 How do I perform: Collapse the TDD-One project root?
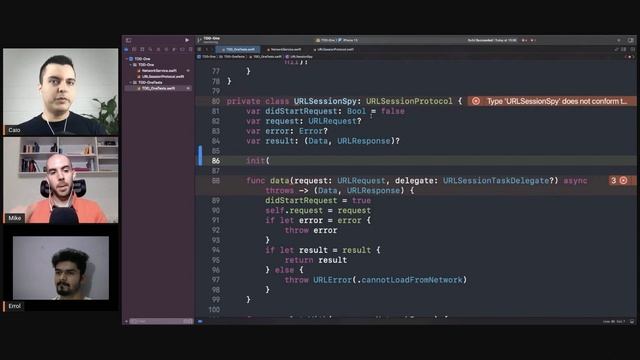[x=127, y=59]
